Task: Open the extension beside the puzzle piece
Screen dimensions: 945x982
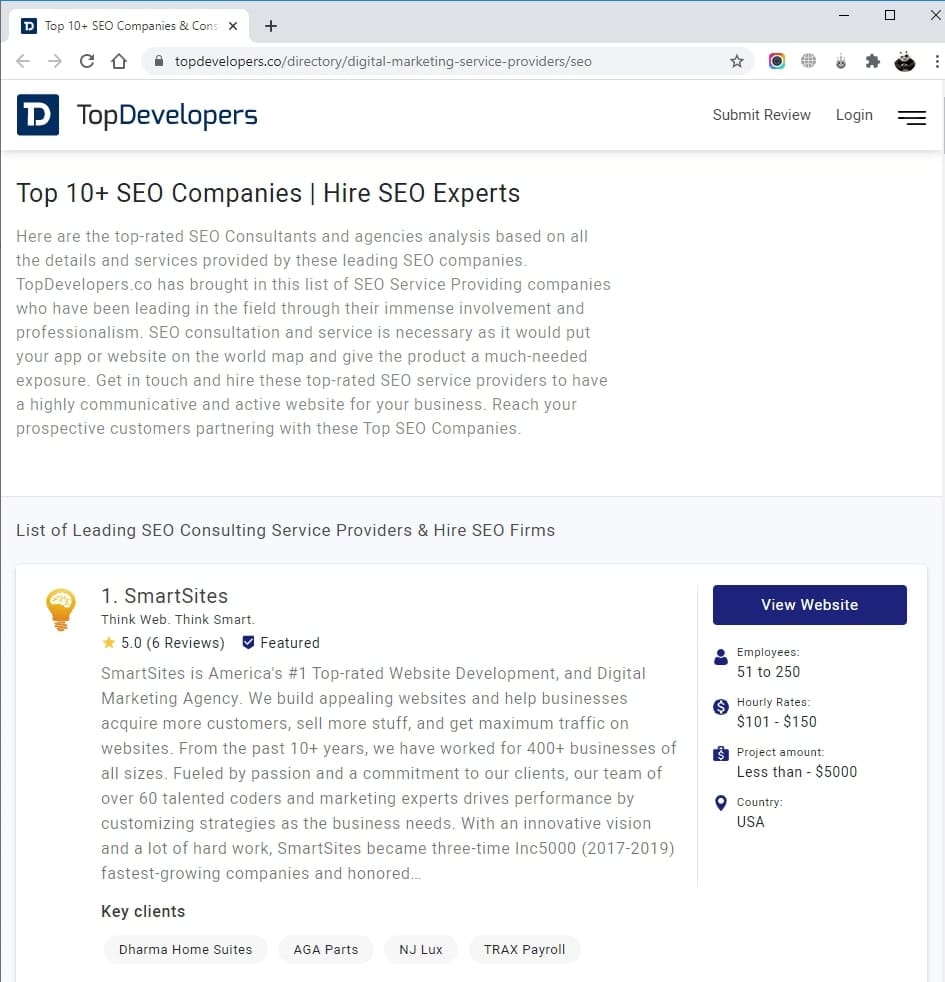Action: click(840, 61)
